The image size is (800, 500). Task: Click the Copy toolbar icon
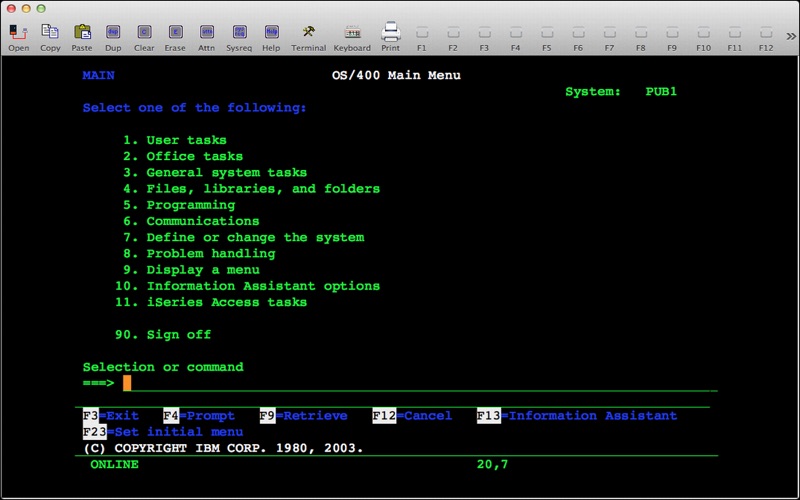[x=50, y=37]
